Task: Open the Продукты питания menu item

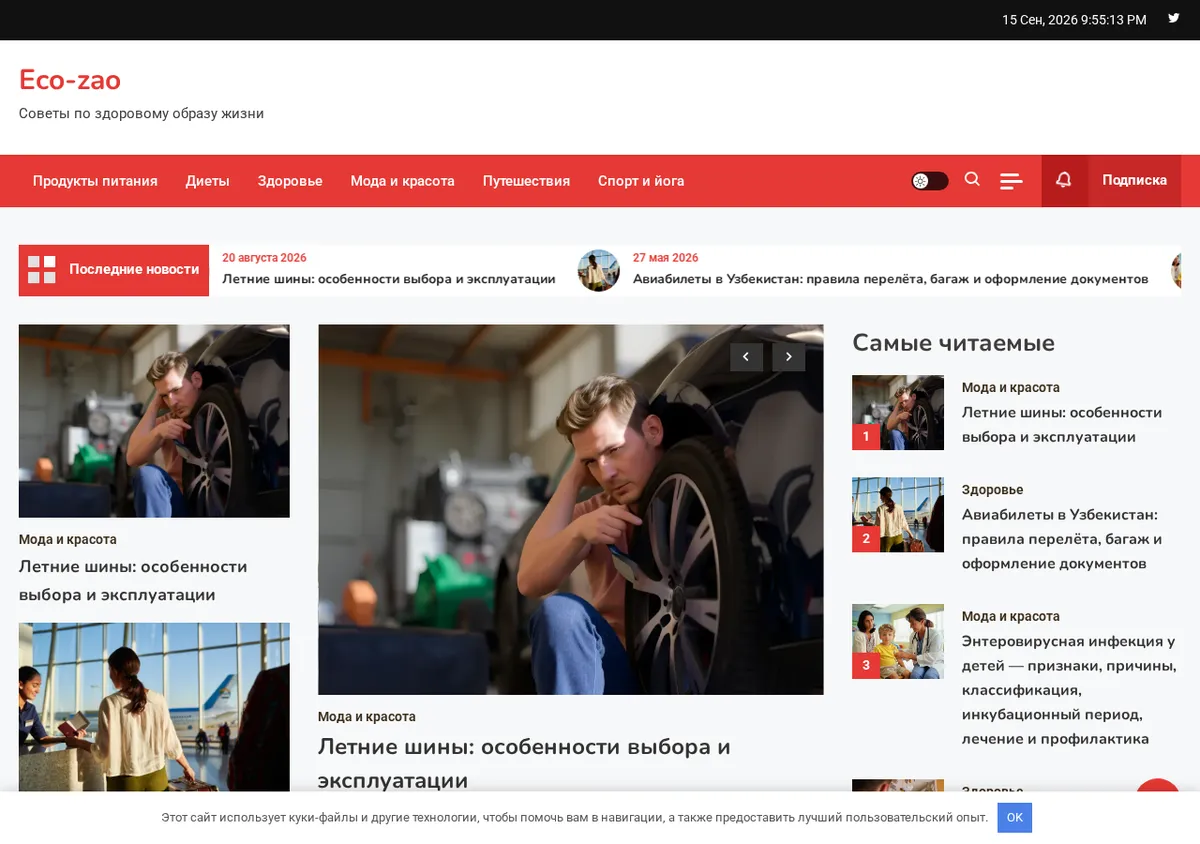Action: click(95, 181)
